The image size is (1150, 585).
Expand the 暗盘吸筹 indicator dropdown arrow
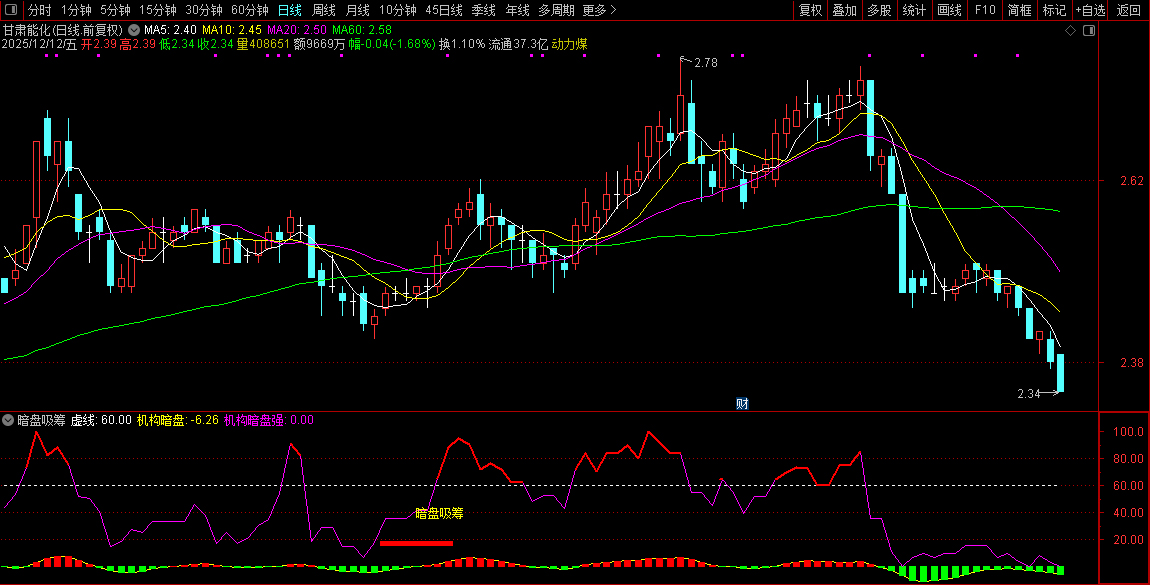coord(9,420)
